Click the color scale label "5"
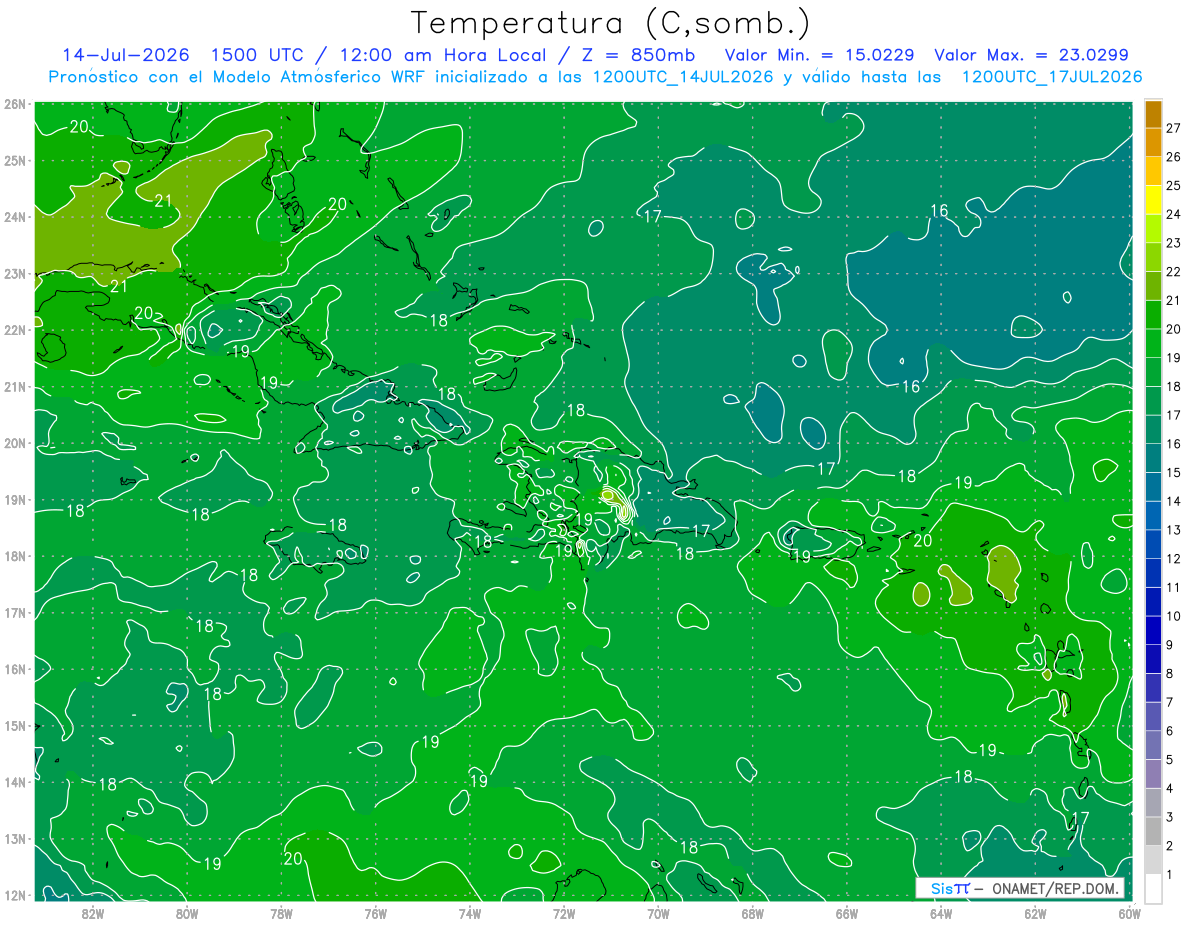 pyautogui.click(x=1170, y=760)
